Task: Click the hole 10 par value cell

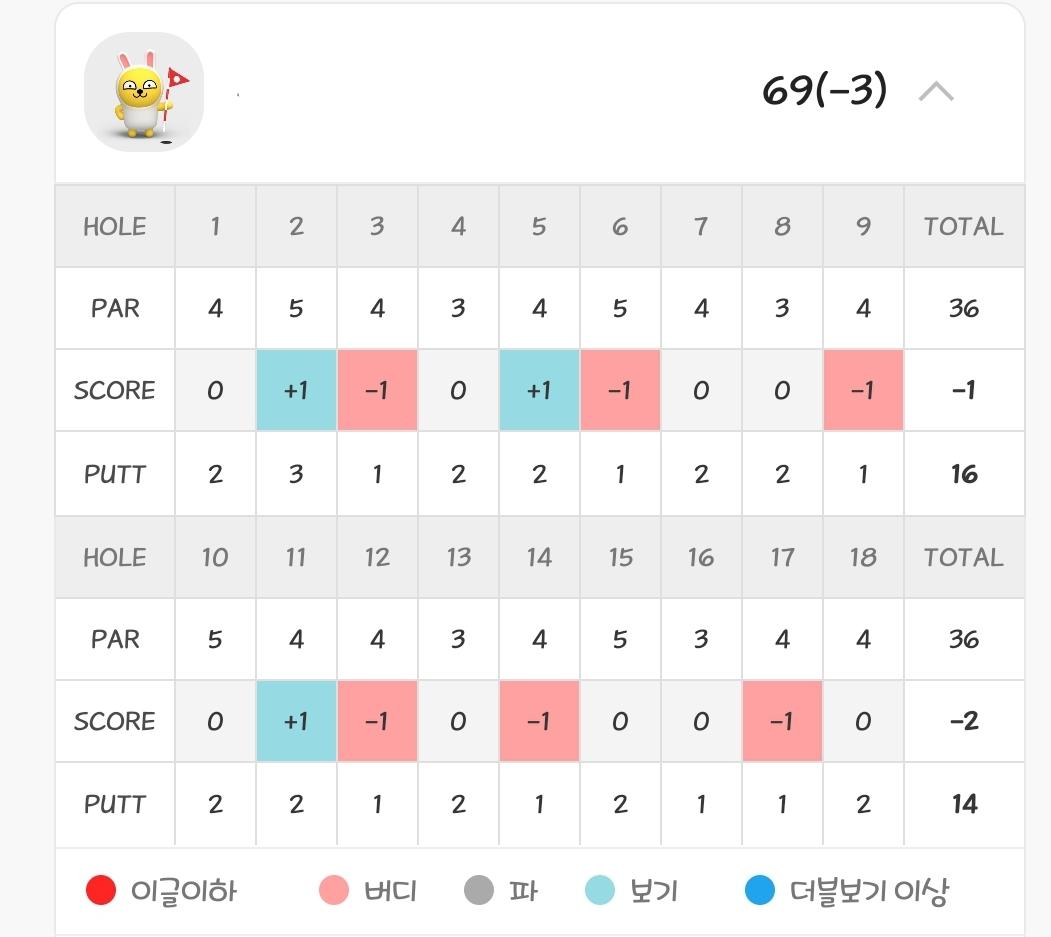Action: (215, 639)
